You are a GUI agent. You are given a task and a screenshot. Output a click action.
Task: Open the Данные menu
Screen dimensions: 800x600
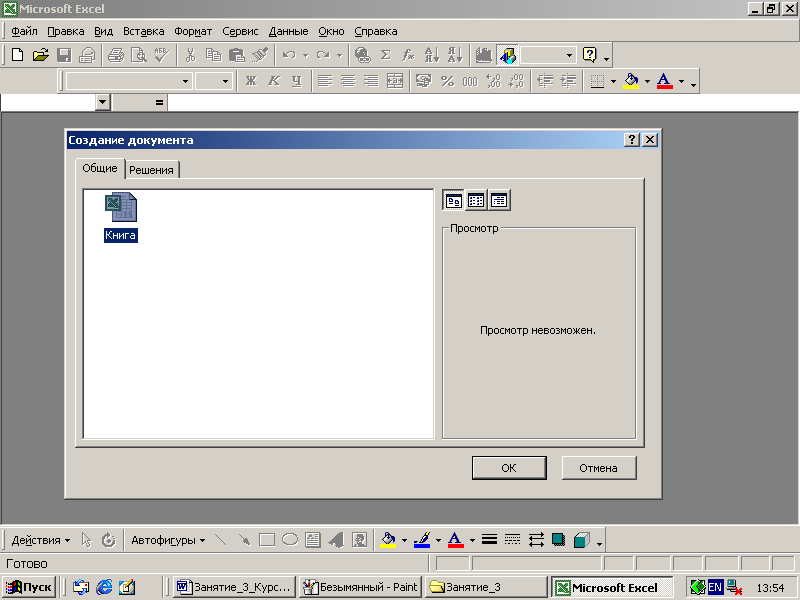[x=288, y=31]
